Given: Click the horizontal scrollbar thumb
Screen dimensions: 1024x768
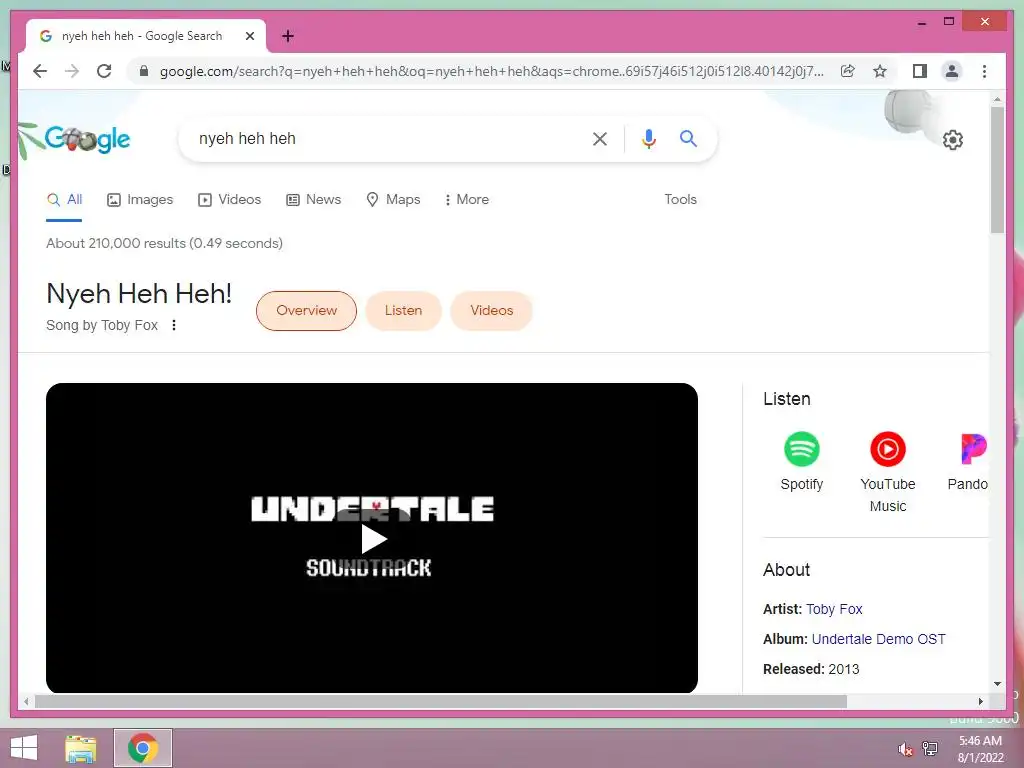Looking at the screenshot, I should 441,702.
